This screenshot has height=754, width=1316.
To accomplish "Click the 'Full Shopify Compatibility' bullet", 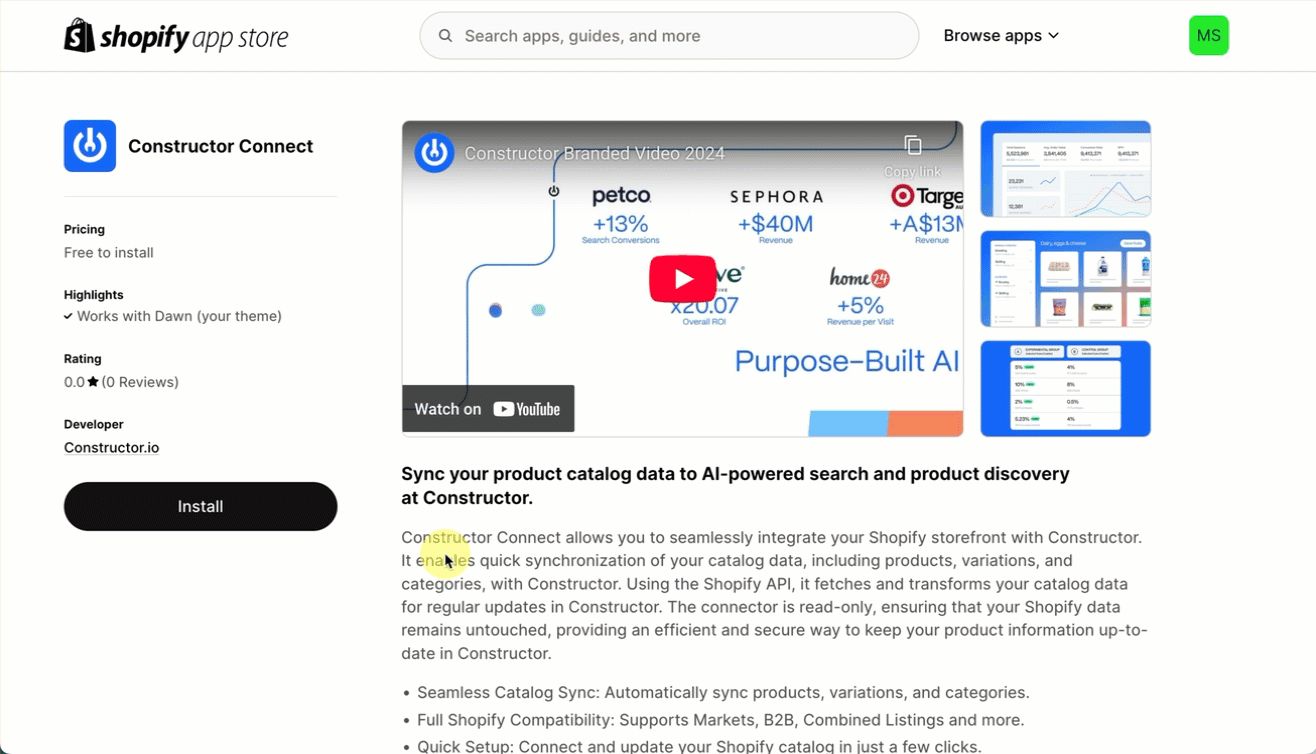I will pos(721,720).
